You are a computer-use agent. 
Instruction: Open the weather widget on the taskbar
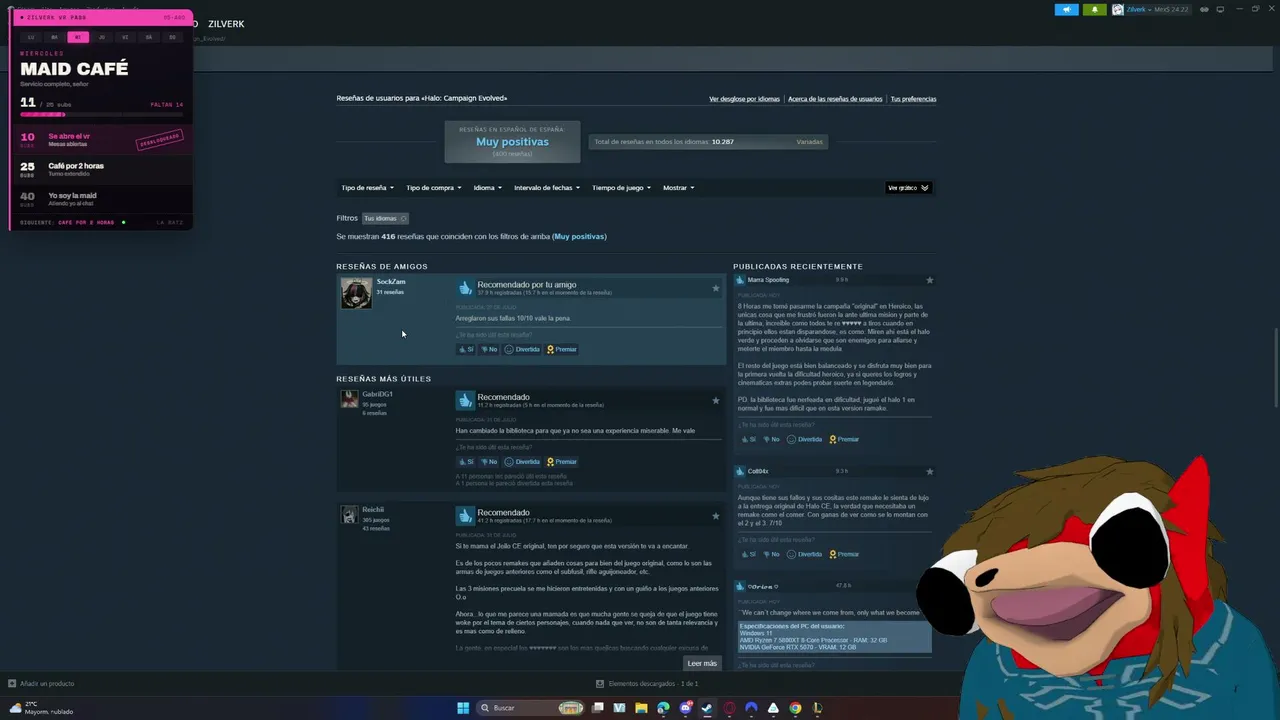point(42,708)
